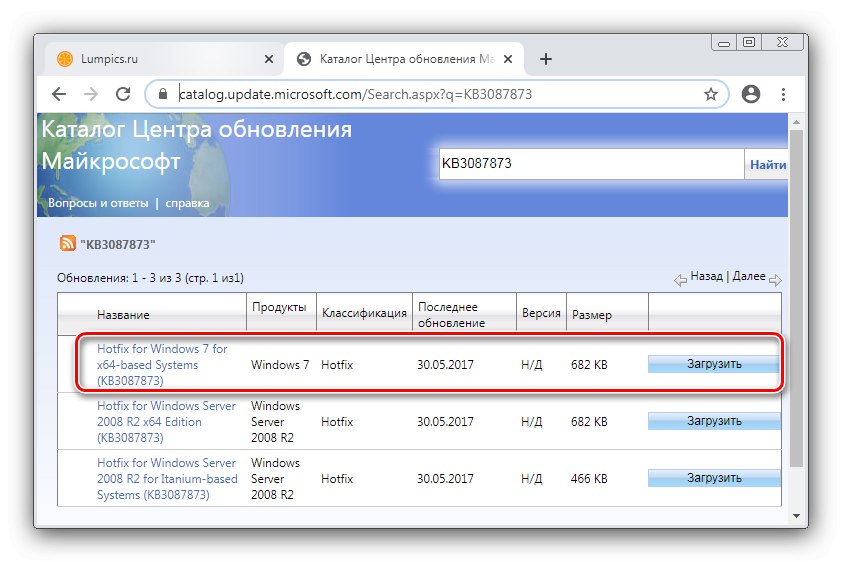Open Hotfix for Windows Server 2008 R2 x64 Edition

coord(166,421)
